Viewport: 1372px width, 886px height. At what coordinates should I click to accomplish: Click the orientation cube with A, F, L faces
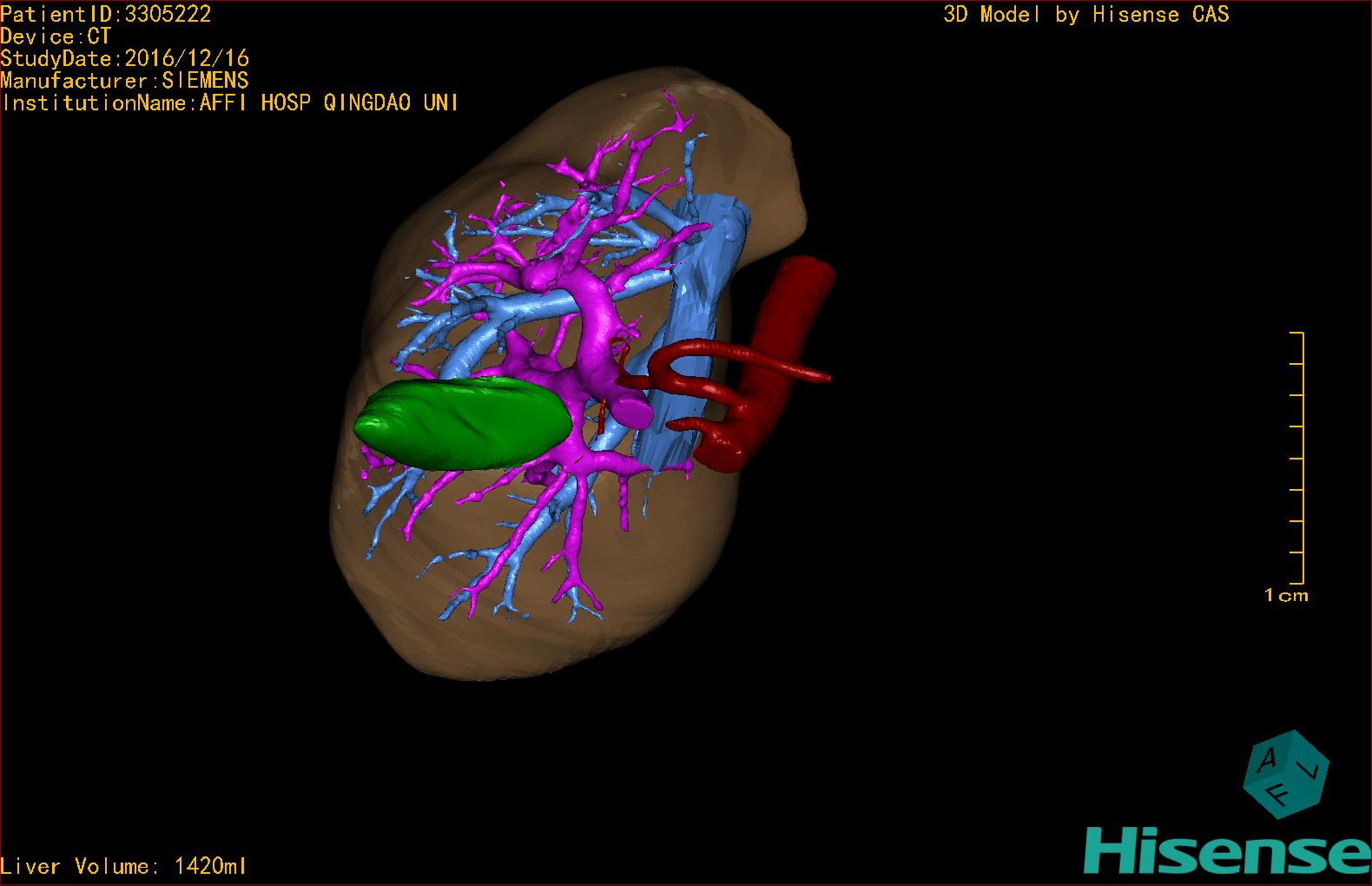tap(1286, 774)
